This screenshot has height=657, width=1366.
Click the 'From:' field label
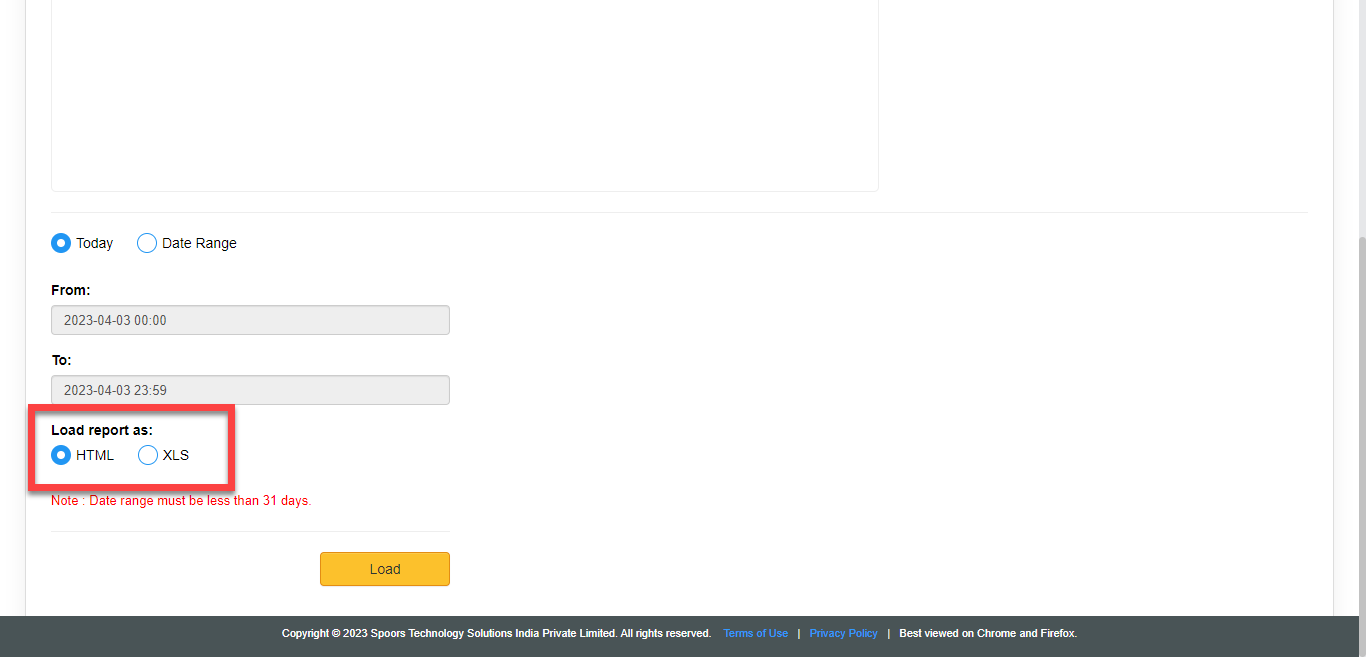tap(71, 290)
